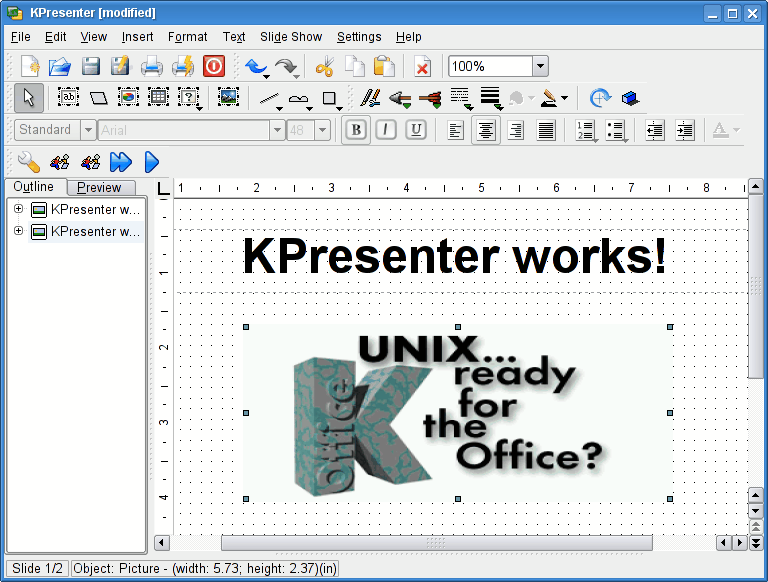Toggle underline formatting button

416,130
